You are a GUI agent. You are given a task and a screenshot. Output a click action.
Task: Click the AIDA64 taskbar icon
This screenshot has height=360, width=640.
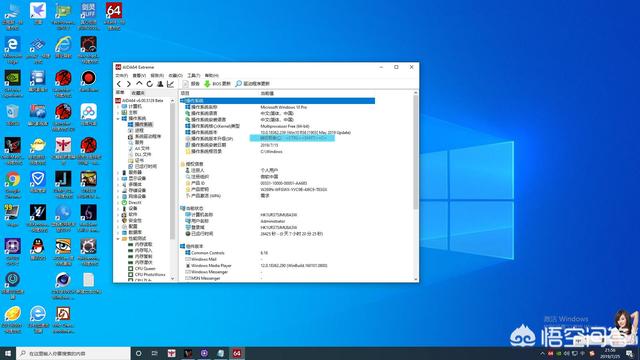(x=237, y=353)
